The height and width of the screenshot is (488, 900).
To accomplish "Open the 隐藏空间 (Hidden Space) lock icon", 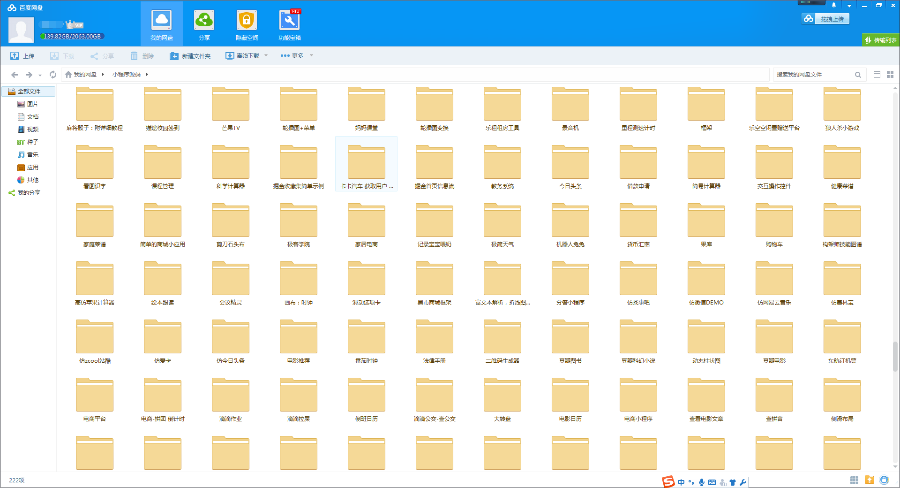I will [246, 23].
